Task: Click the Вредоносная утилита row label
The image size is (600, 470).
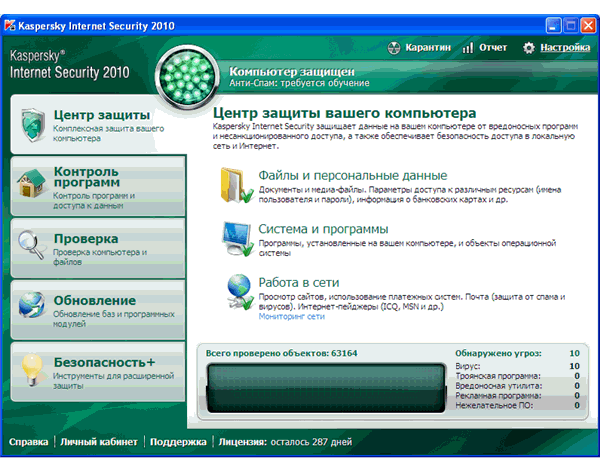Action: [x=499, y=386]
